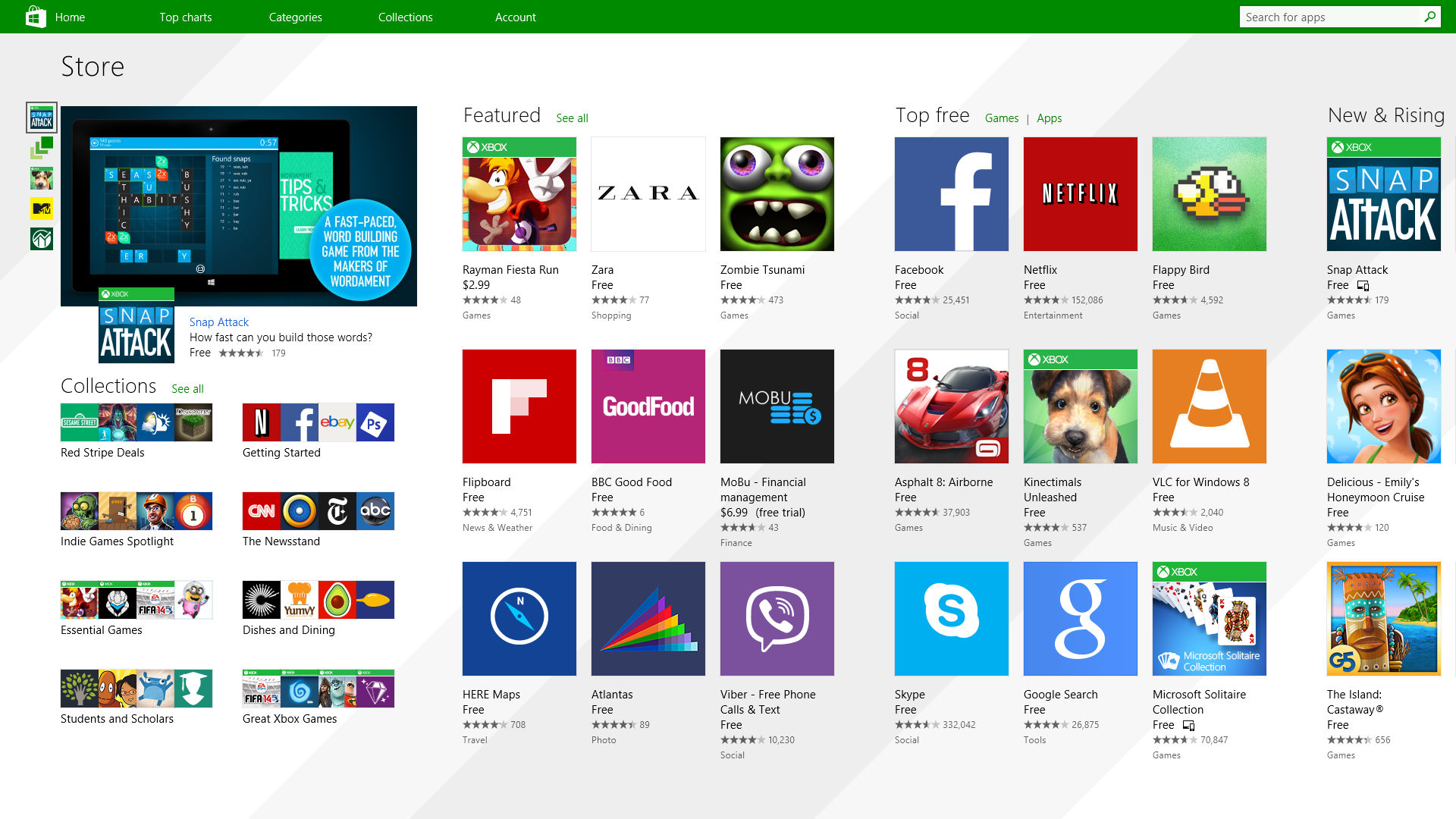1456x819 pixels.
Task: Switch to Apps in Top free
Action: pyautogui.click(x=1049, y=118)
